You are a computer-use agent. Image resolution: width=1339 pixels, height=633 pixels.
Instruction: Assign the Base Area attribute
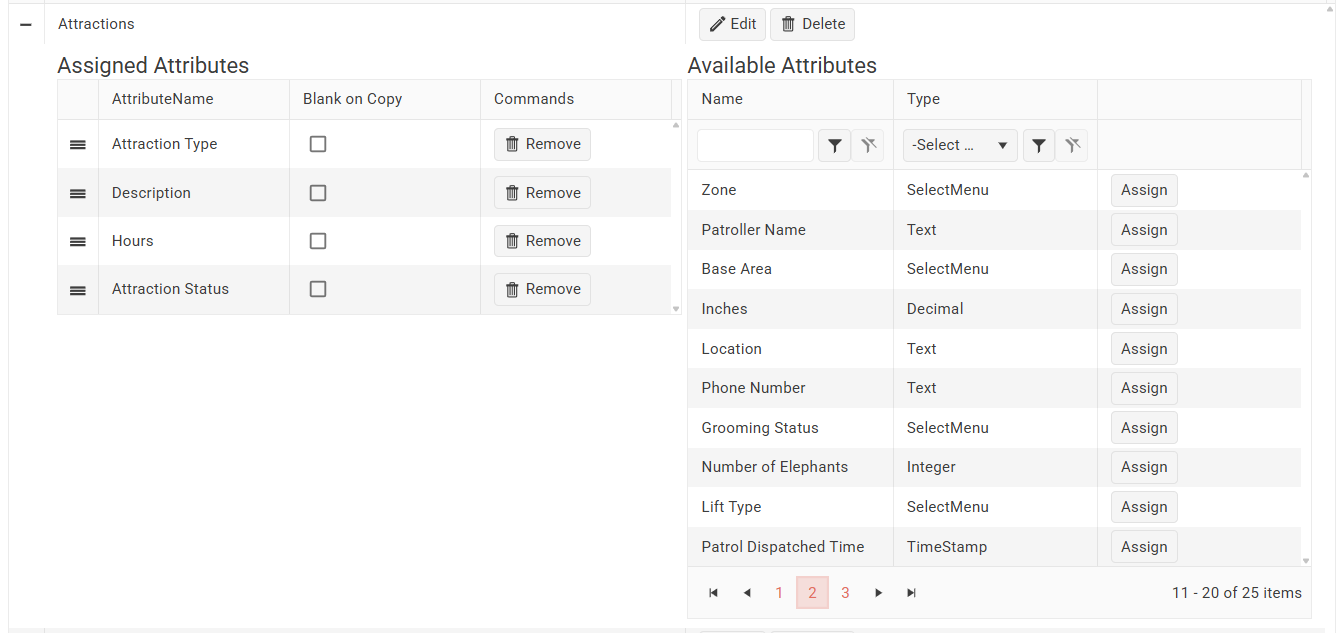(x=1144, y=269)
